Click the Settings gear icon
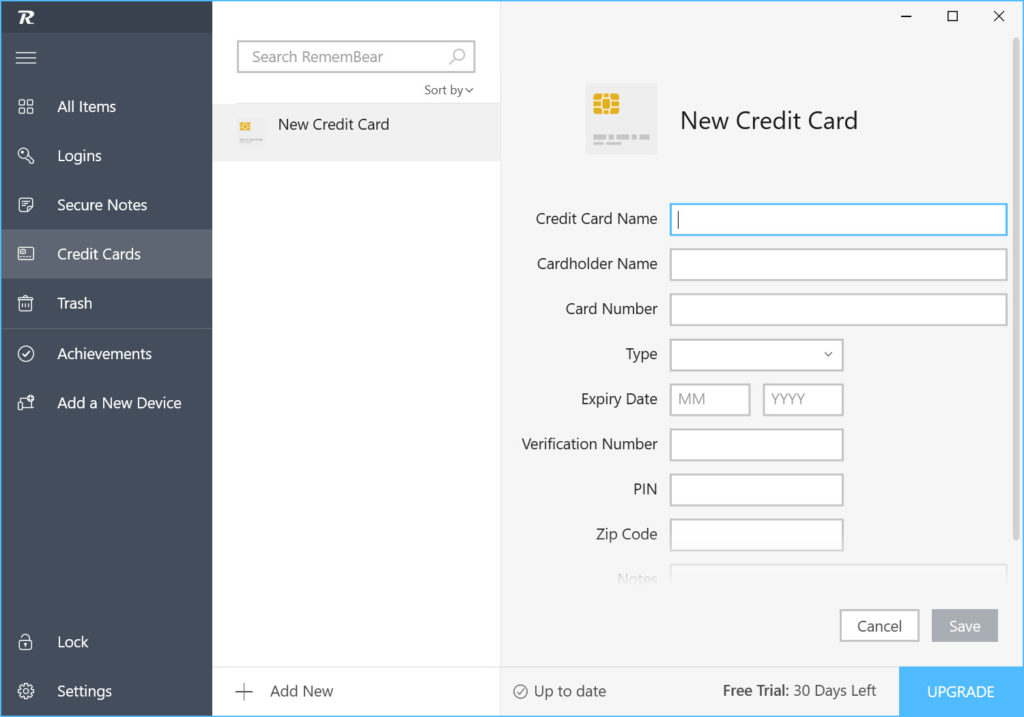Image resolution: width=1024 pixels, height=717 pixels. (x=26, y=691)
